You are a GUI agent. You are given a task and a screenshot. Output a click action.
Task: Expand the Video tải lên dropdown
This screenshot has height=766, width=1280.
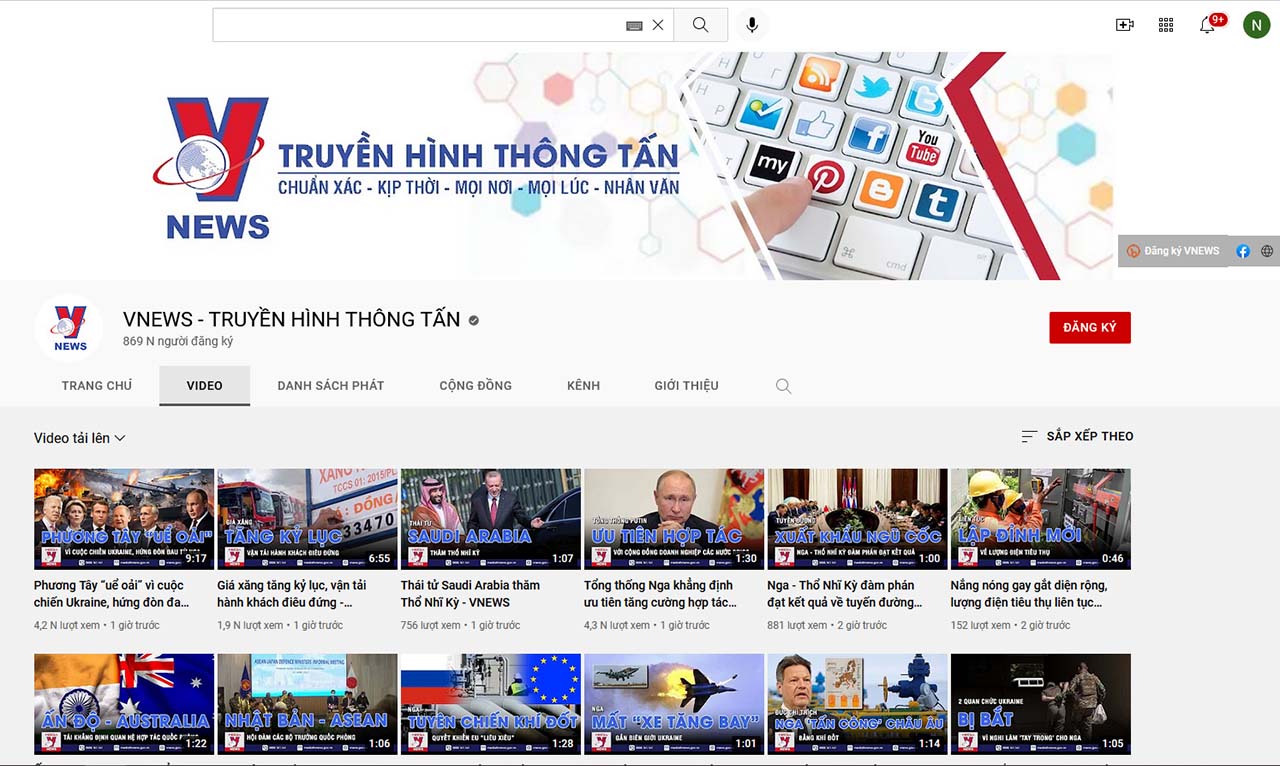[x=80, y=438]
